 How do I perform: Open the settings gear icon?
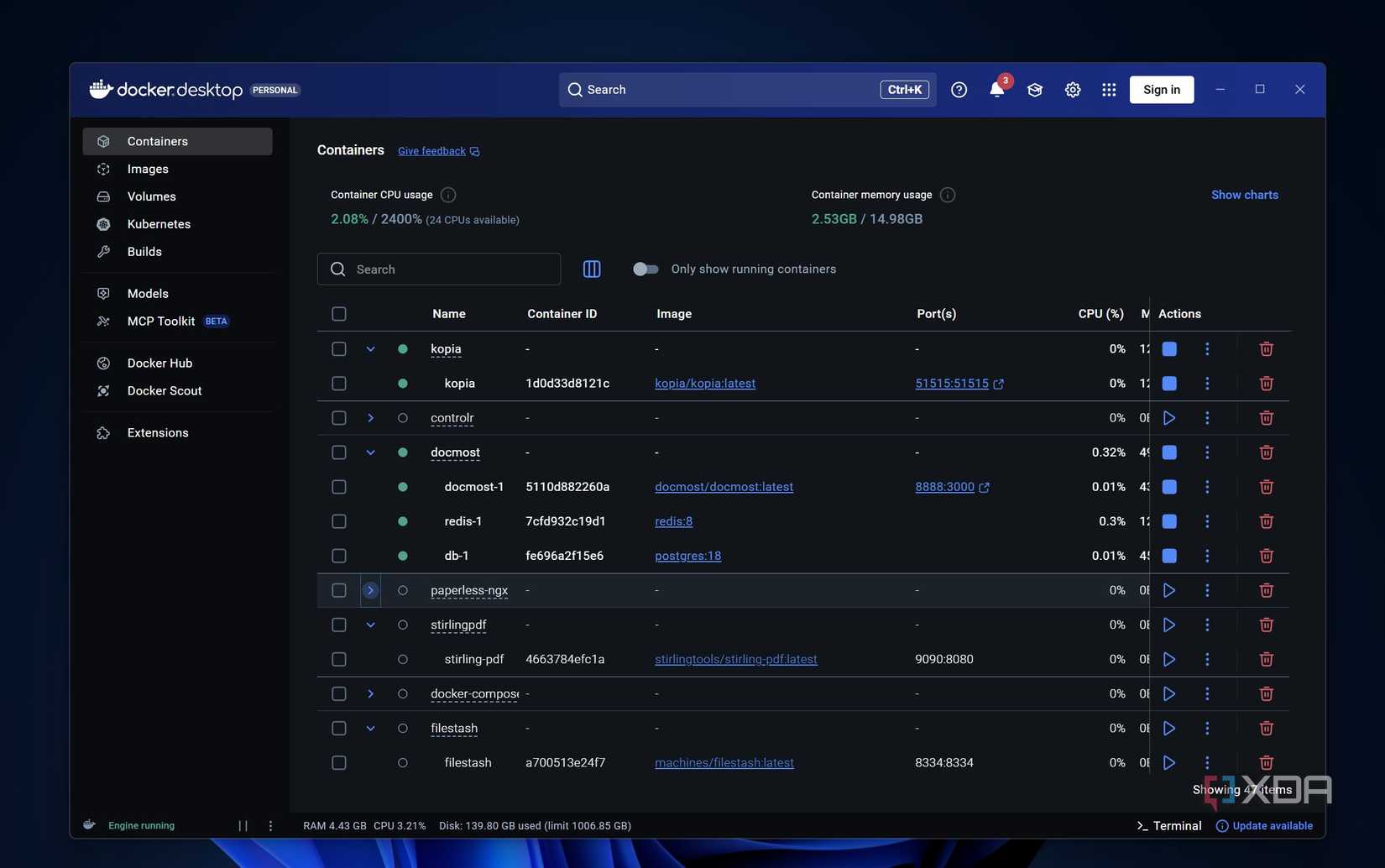[x=1073, y=90]
